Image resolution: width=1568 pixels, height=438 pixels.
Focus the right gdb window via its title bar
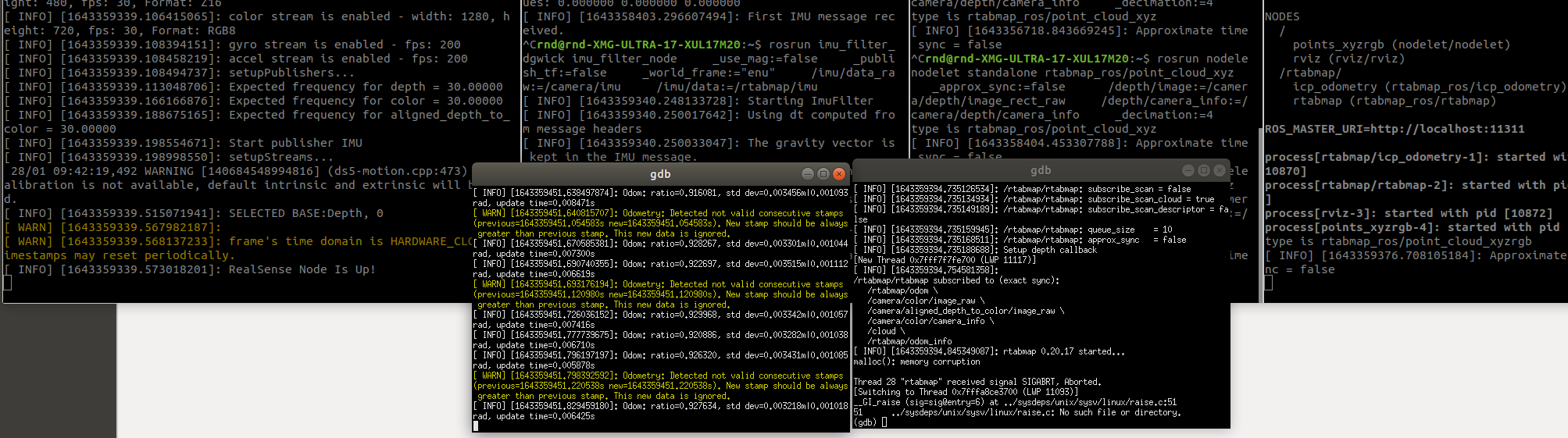pos(1040,170)
